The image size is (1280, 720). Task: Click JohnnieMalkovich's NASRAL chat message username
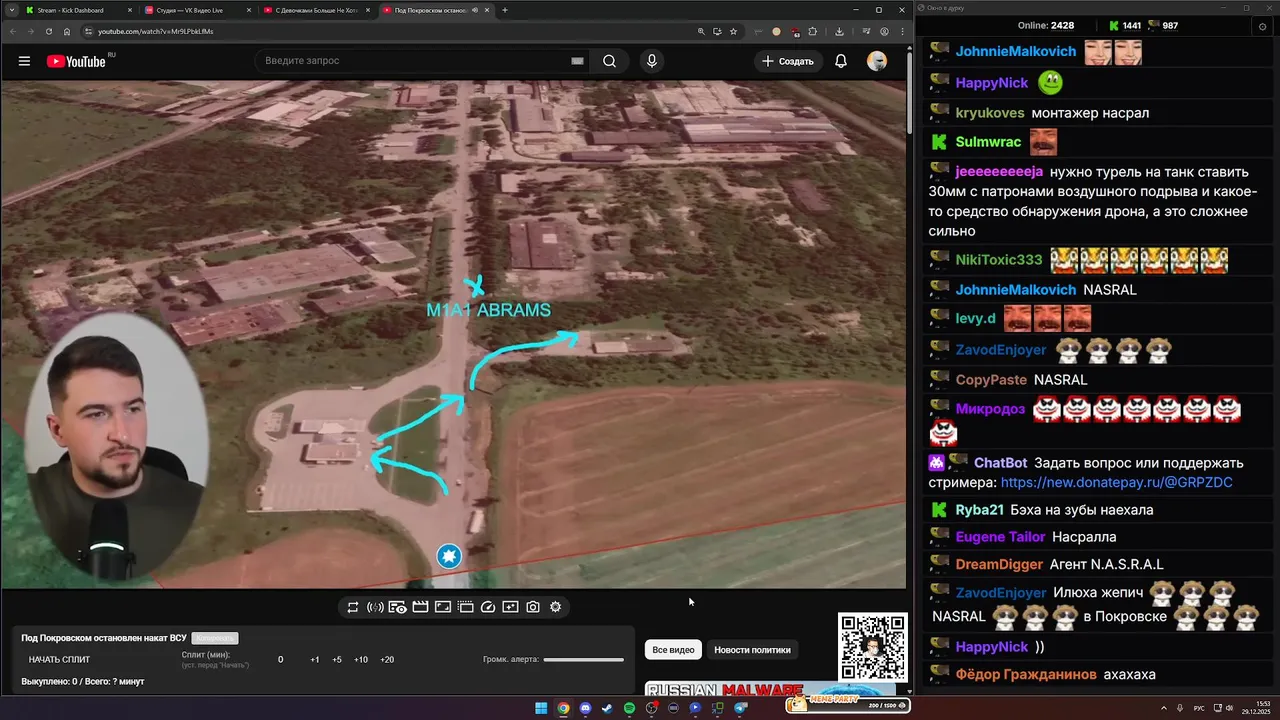[1015, 289]
